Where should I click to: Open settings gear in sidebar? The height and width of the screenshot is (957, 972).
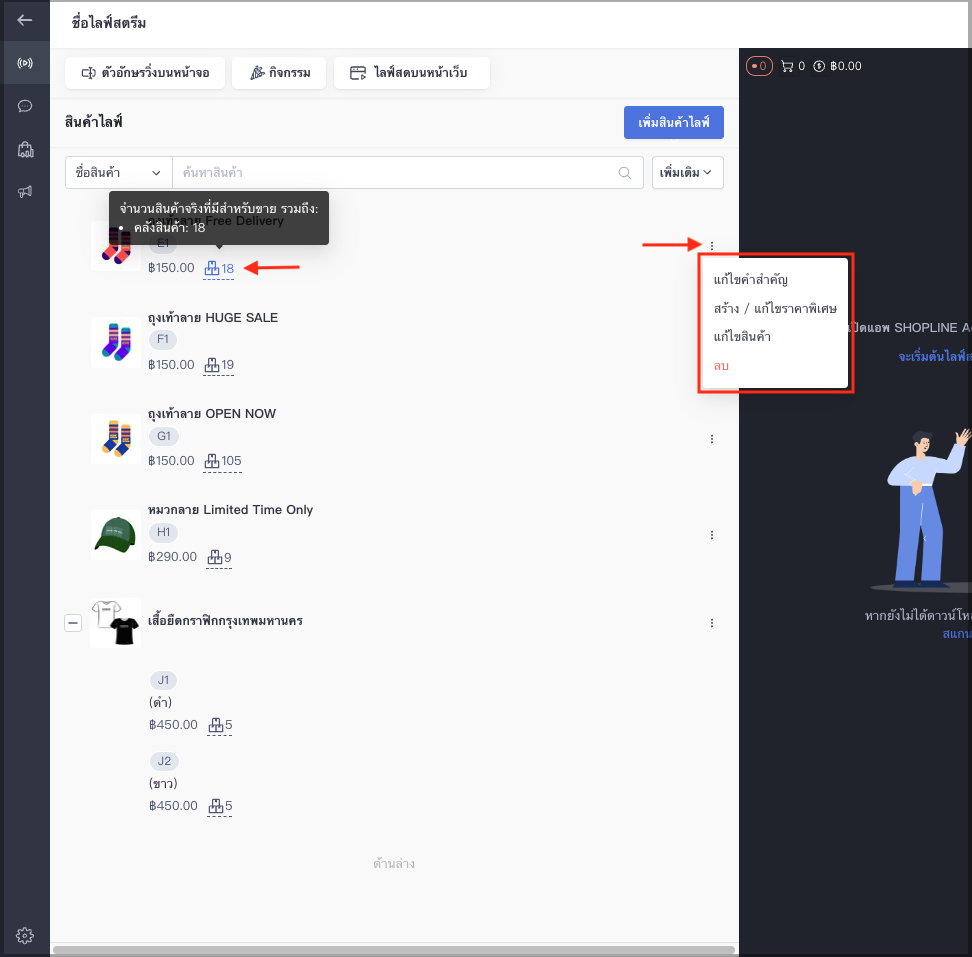point(25,935)
